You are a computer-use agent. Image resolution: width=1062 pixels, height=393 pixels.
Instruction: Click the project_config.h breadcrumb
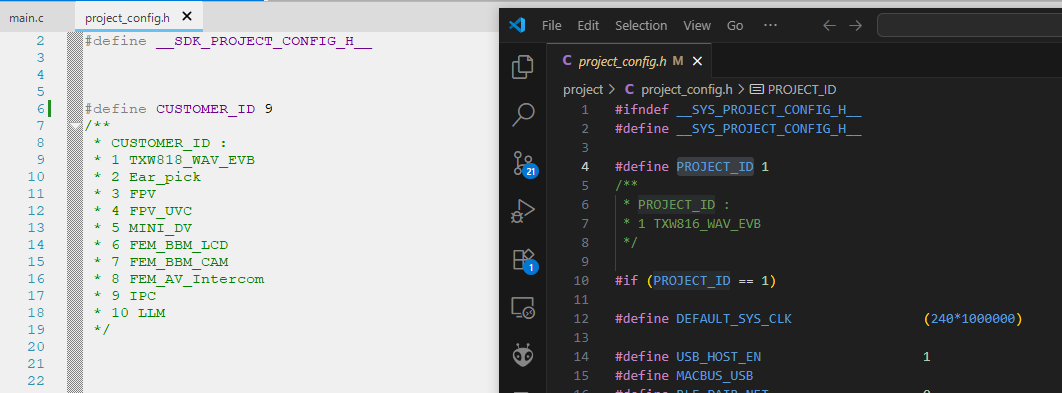click(x=686, y=89)
